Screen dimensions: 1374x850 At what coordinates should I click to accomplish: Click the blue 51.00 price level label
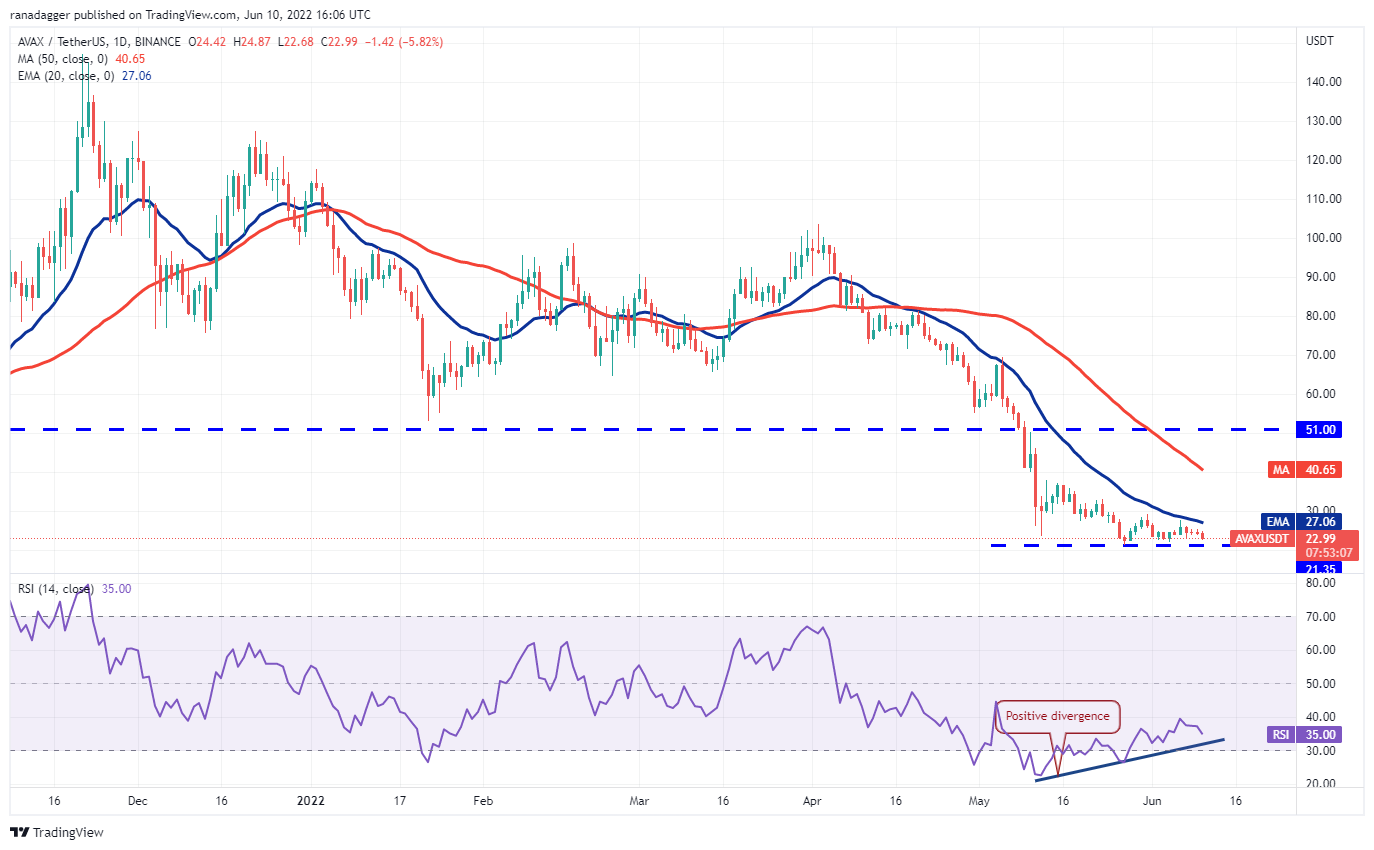click(1319, 430)
